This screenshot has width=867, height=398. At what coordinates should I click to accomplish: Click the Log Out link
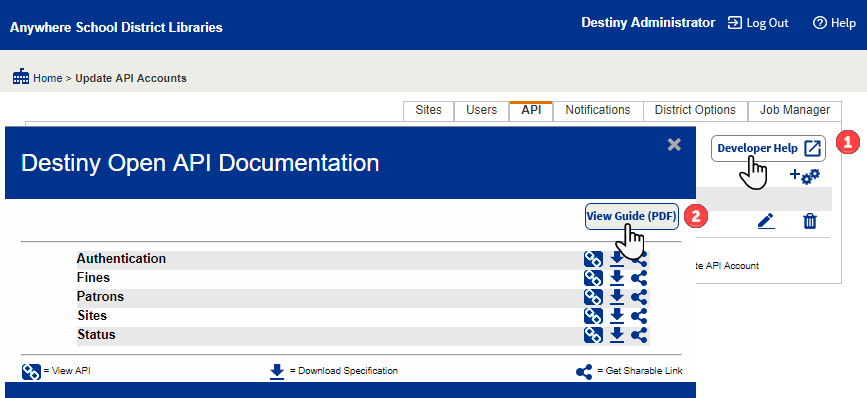758,23
